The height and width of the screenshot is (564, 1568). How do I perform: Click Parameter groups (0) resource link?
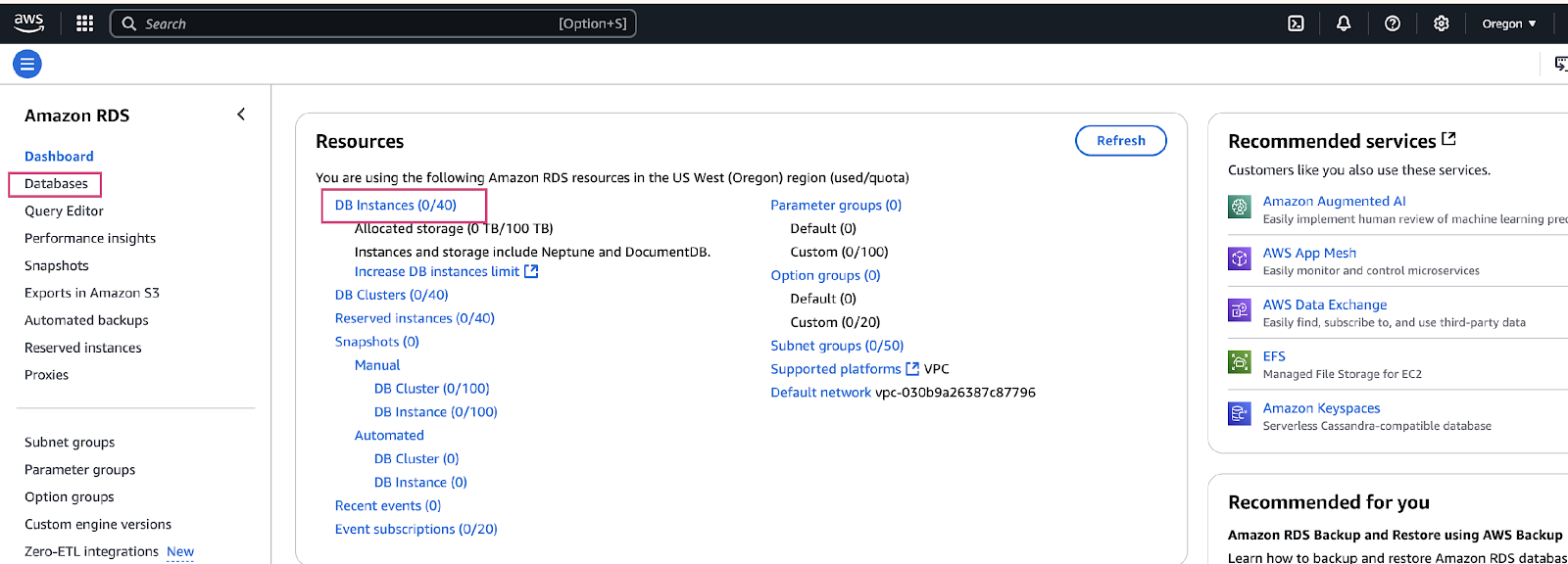pos(836,205)
